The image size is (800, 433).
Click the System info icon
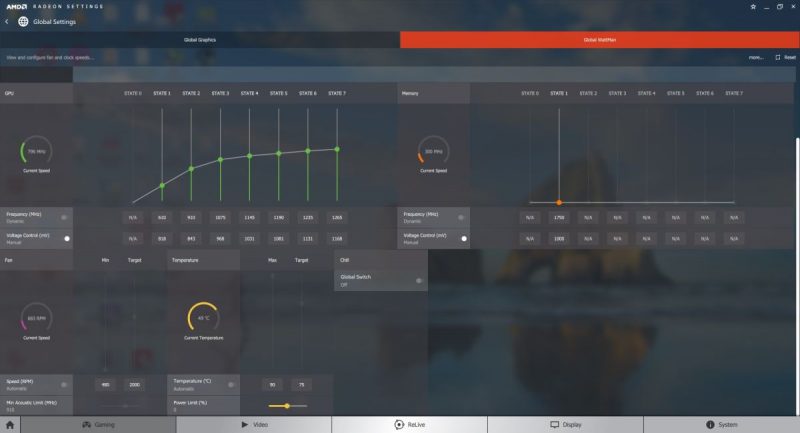pyautogui.click(x=710, y=424)
